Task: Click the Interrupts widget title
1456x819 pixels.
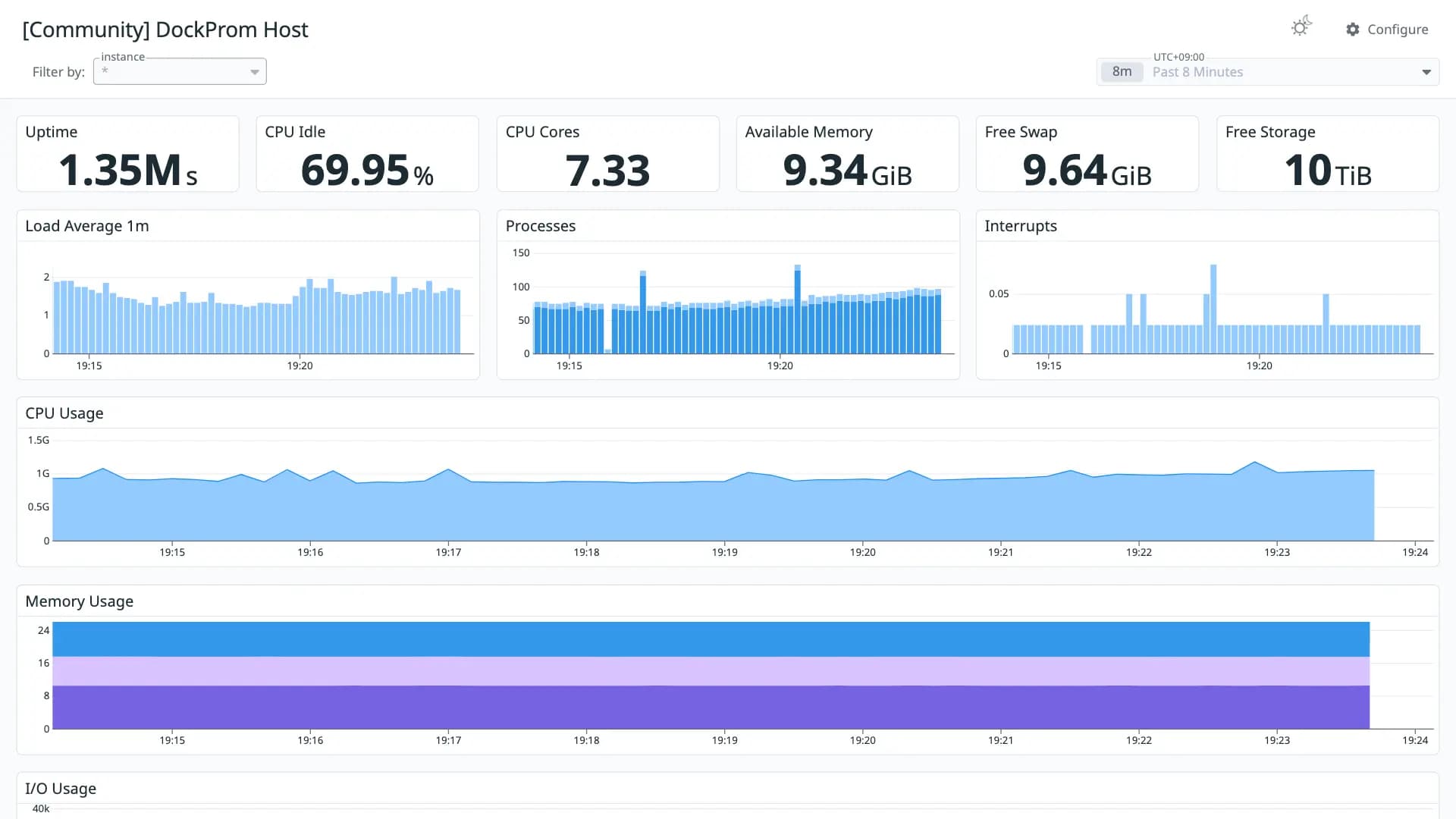Action: [x=1021, y=226]
